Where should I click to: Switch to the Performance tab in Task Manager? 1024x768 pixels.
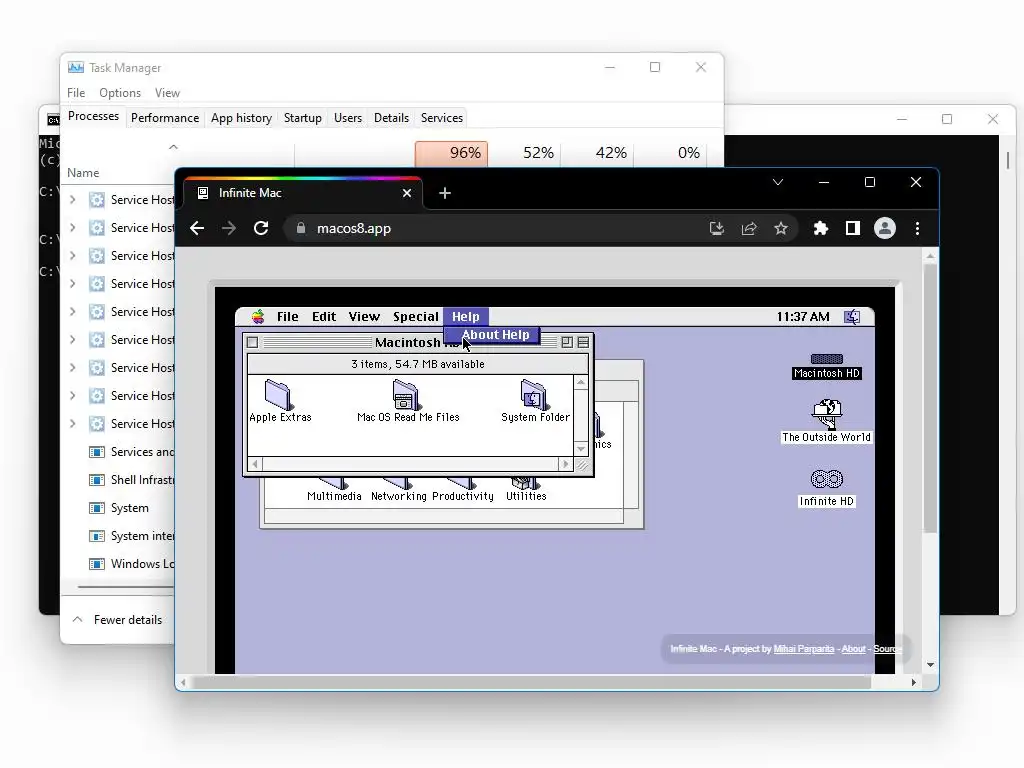point(165,118)
